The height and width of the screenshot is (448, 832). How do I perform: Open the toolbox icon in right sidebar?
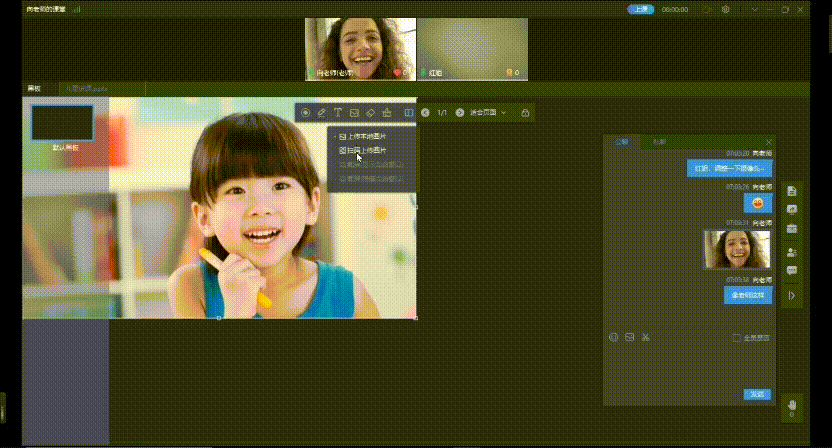pyautogui.click(x=792, y=229)
